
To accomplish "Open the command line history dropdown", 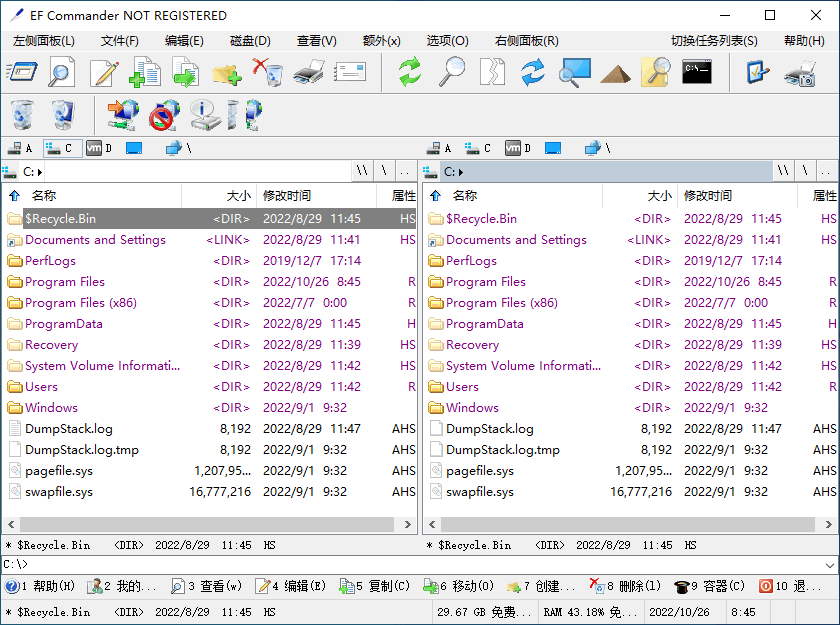I will pyautogui.click(x=830, y=565).
